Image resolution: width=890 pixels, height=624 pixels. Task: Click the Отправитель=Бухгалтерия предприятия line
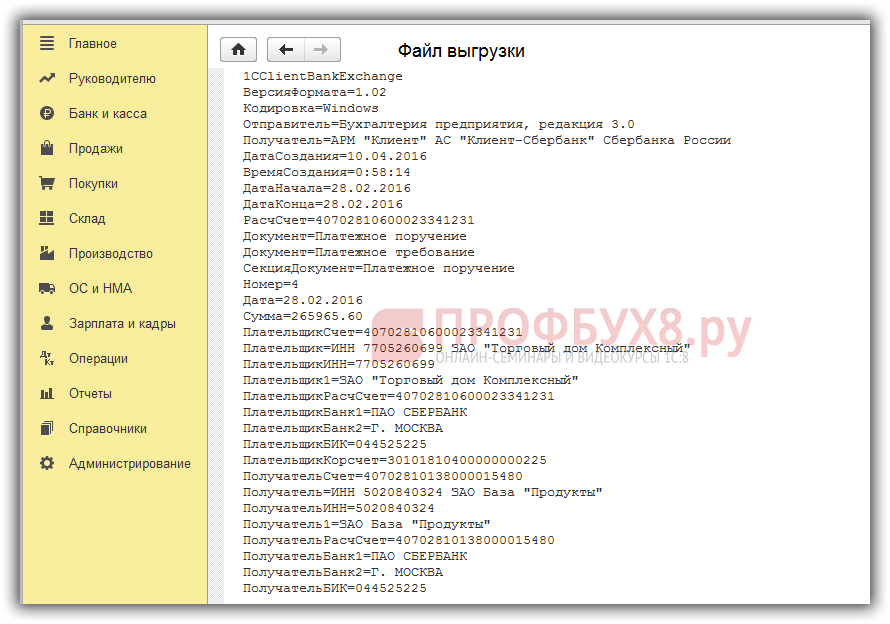point(438,124)
